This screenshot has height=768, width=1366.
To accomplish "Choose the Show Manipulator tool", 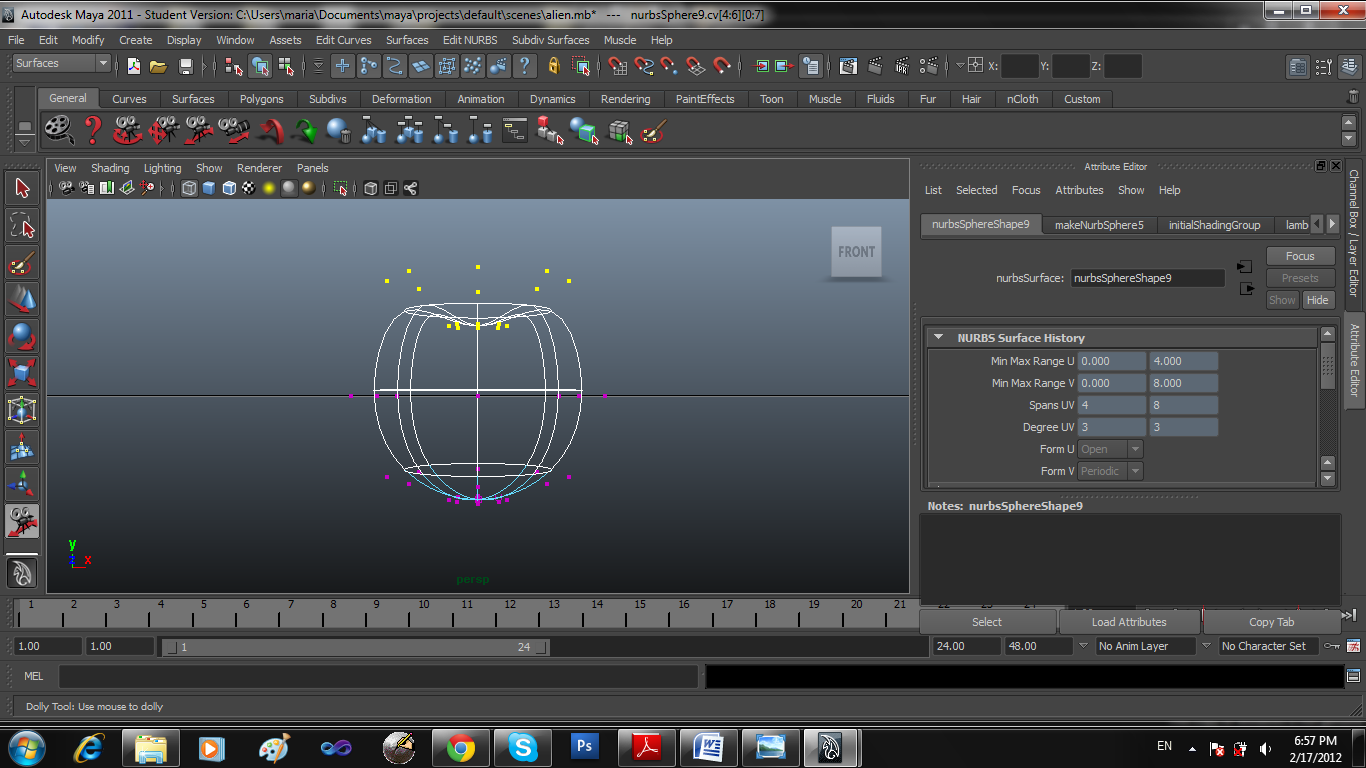I will tap(22, 484).
